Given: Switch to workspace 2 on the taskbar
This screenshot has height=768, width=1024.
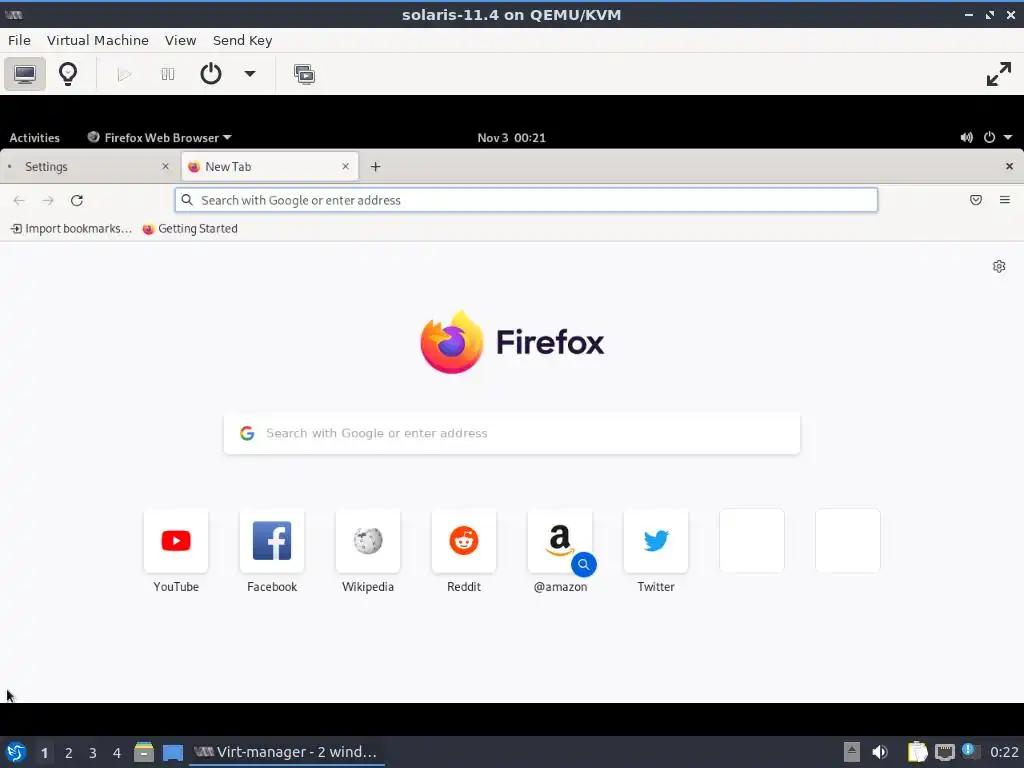Looking at the screenshot, I should pos(69,753).
